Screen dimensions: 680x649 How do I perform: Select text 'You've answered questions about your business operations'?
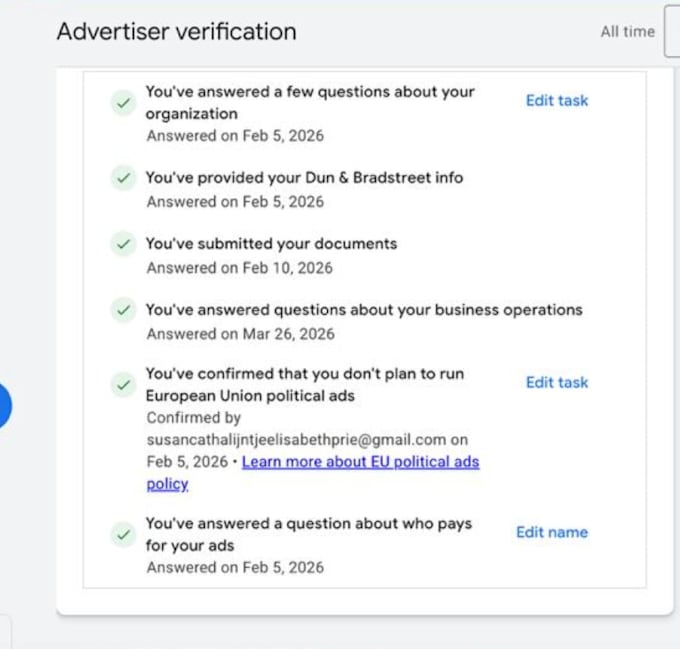[x=364, y=310]
